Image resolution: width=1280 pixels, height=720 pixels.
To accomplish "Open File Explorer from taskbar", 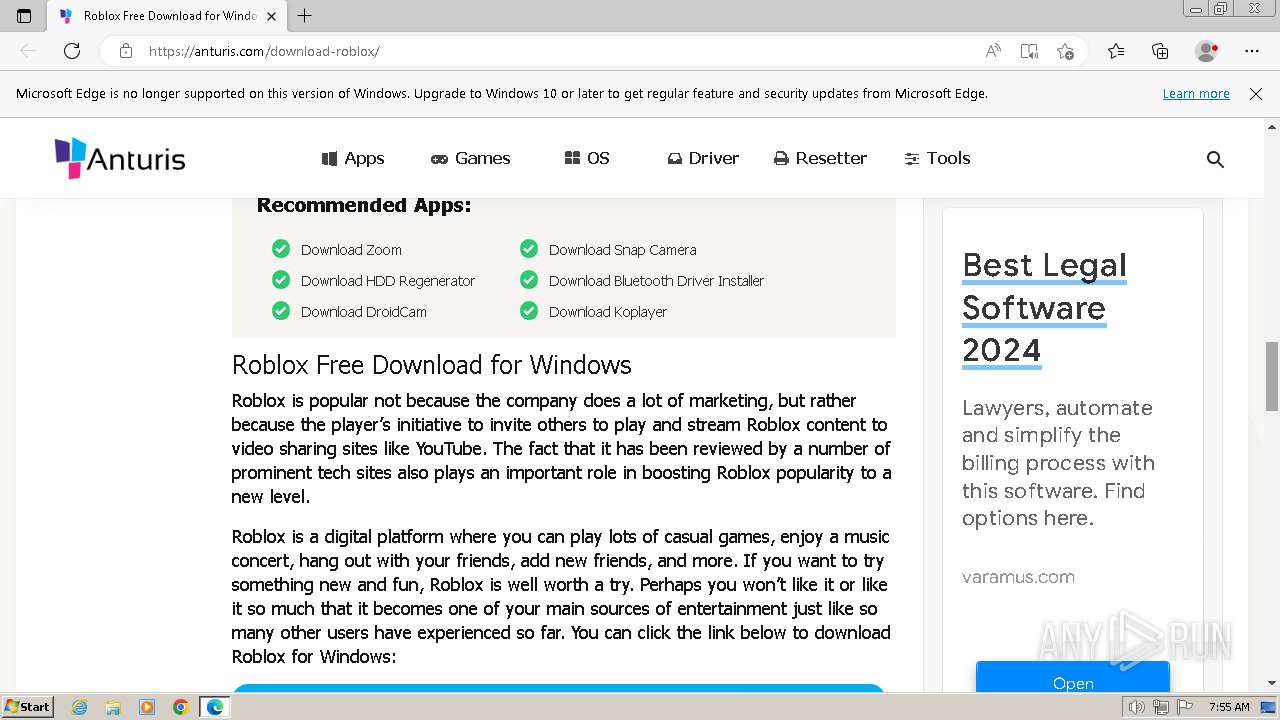I will (x=113, y=707).
